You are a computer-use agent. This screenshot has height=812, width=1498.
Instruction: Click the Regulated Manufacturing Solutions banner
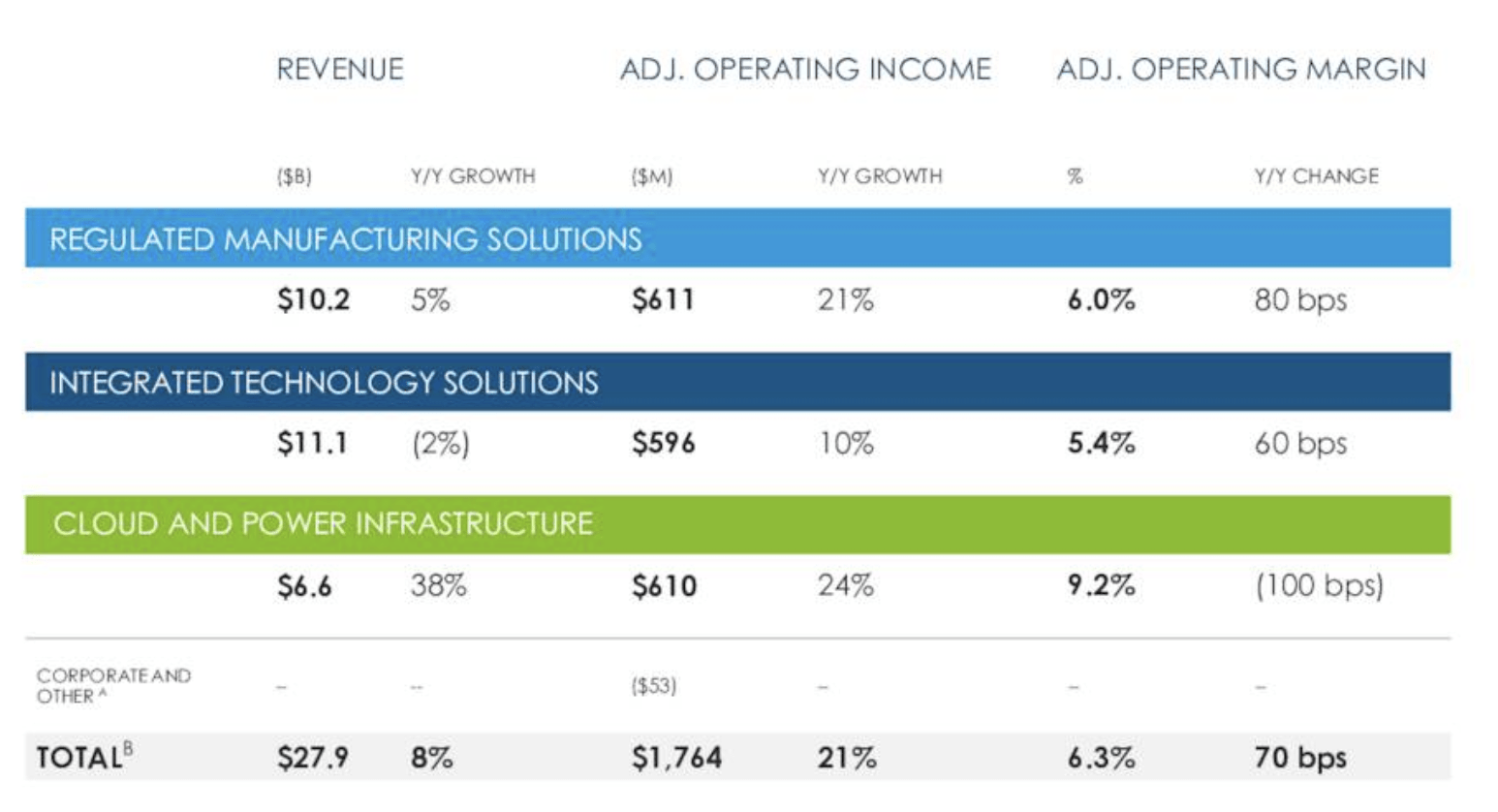[738, 238]
